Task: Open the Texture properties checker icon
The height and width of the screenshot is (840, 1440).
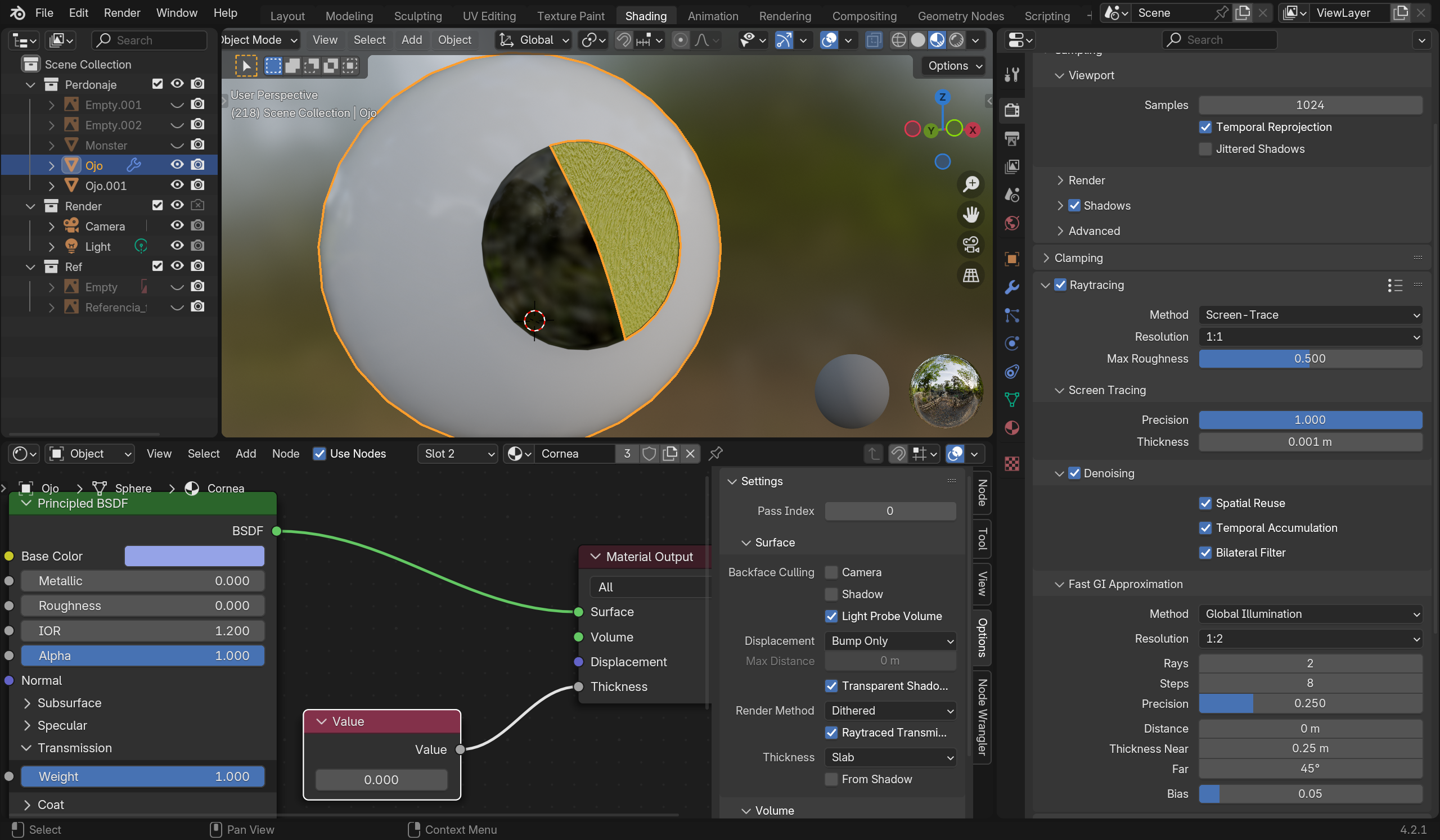Action: [1011, 463]
